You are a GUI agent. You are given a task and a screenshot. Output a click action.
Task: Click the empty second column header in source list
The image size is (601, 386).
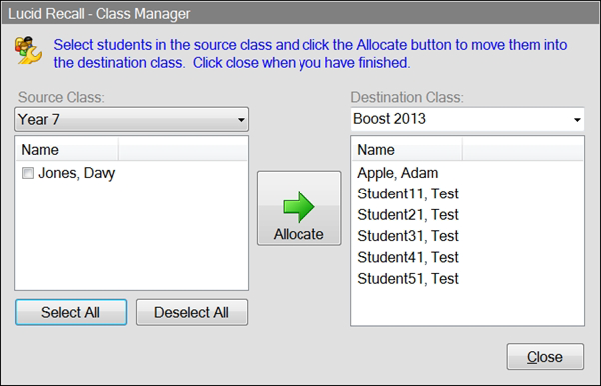point(183,149)
